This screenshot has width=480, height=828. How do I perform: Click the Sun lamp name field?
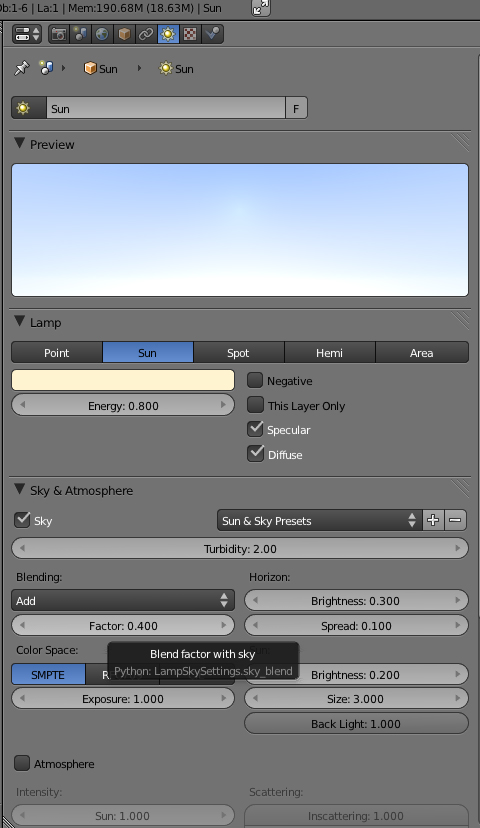[166, 108]
